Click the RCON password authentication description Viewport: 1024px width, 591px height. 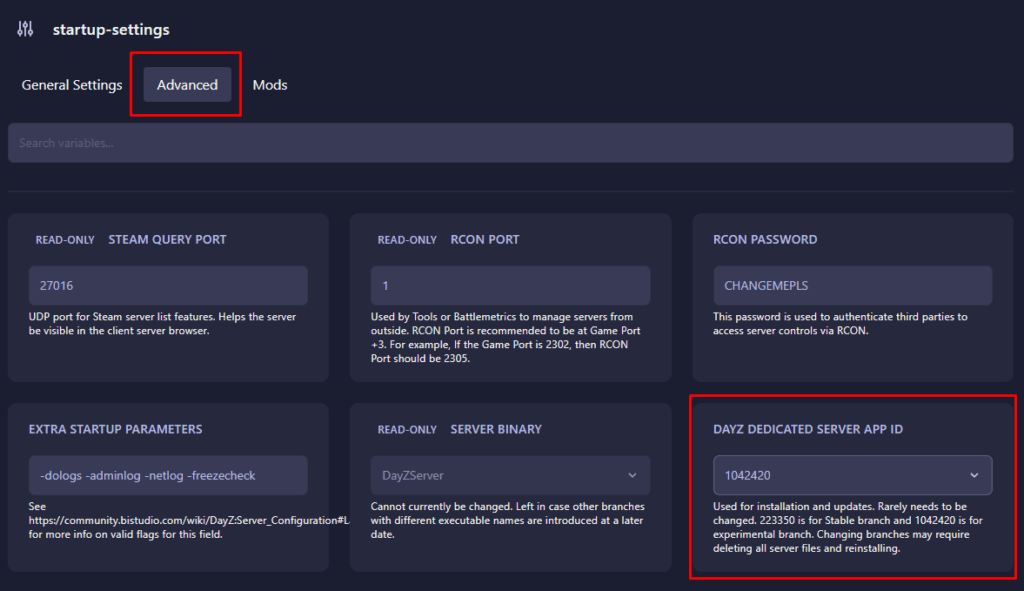pyautogui.click(x=840, y=324)
